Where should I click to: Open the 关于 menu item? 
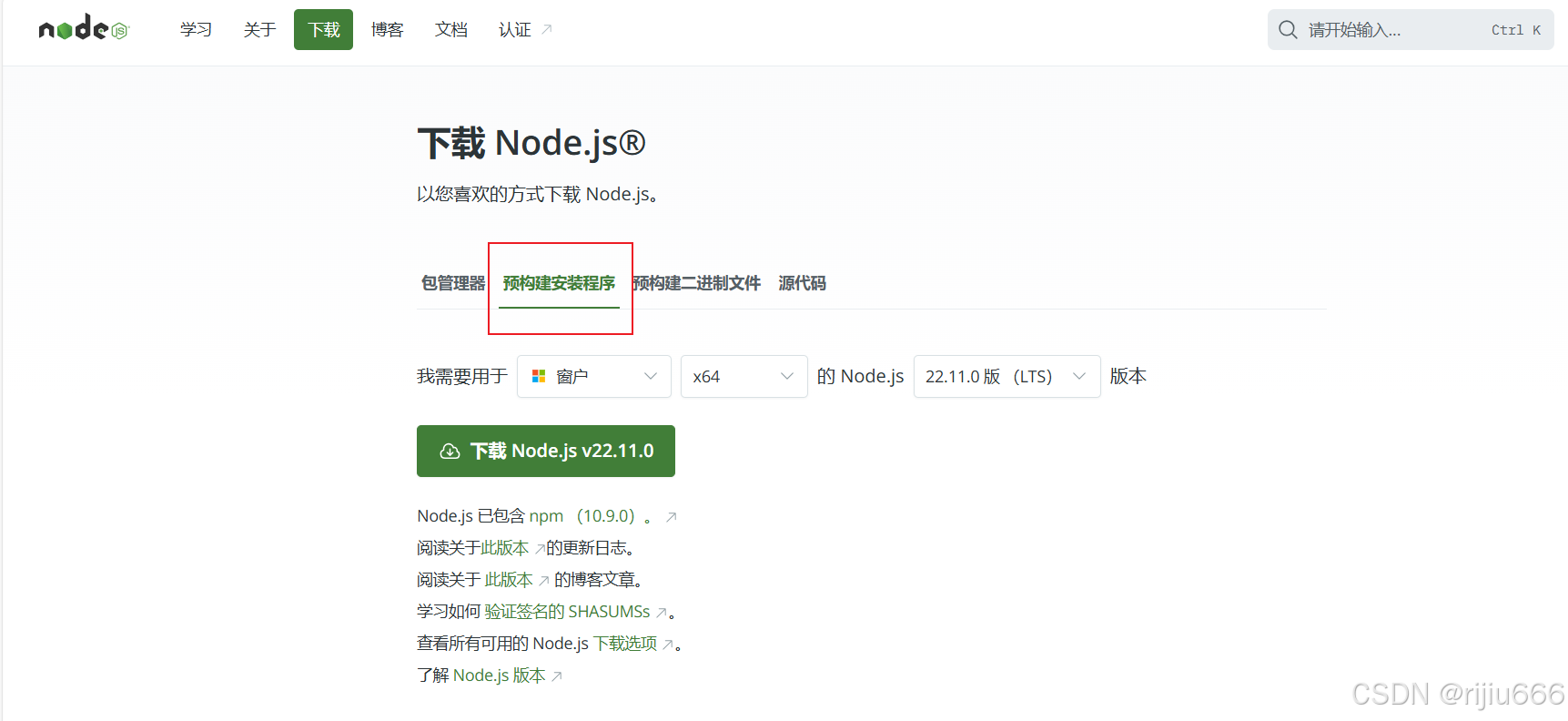point(259,30)
